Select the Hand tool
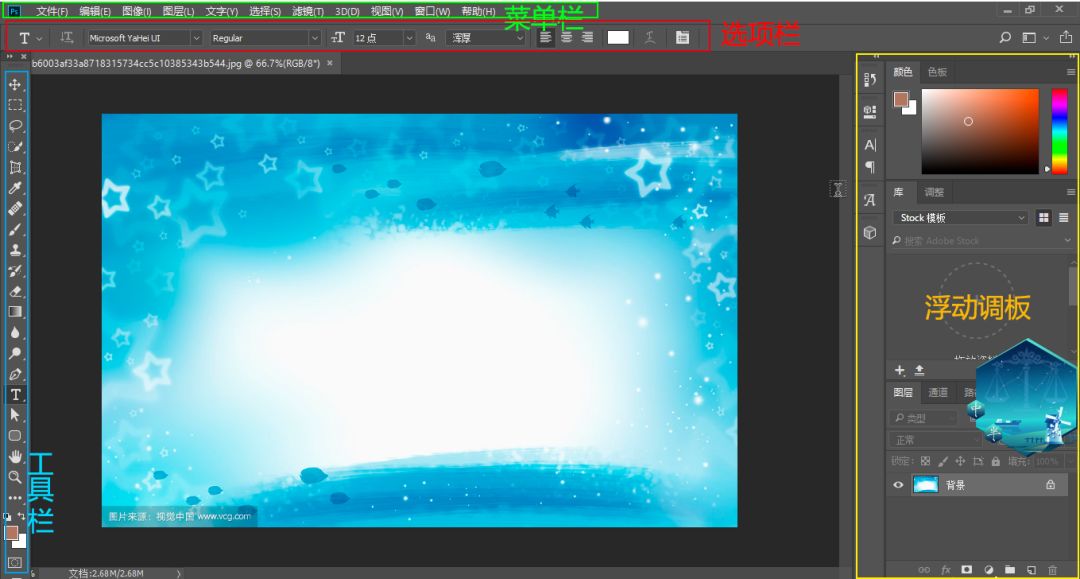This screenshot has width=1080, height=579. tap(15, 456)
